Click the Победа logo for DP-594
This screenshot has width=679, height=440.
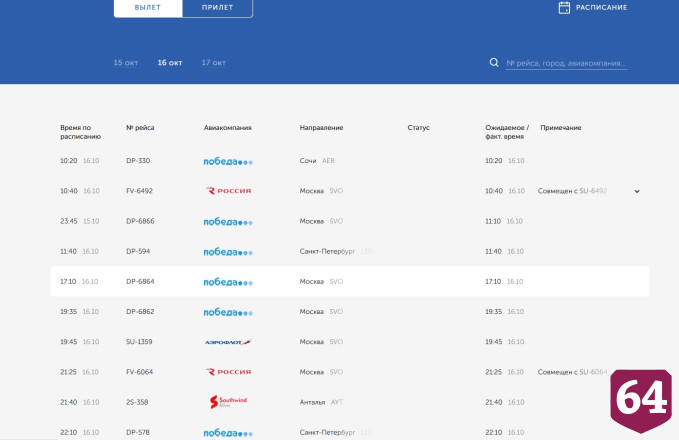click(x=228, y=252)
